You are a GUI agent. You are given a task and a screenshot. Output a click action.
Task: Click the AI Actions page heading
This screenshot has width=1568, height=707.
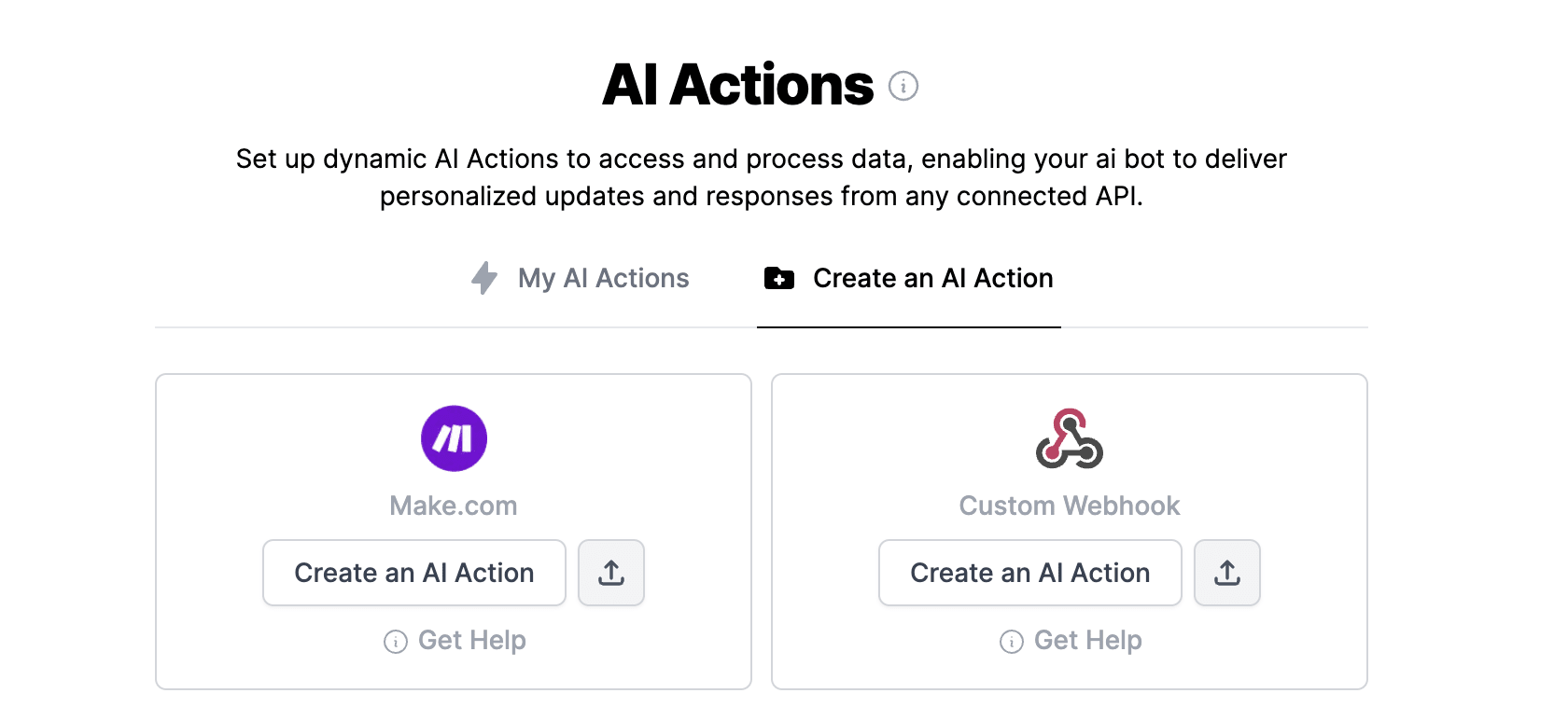click(738, 85)
